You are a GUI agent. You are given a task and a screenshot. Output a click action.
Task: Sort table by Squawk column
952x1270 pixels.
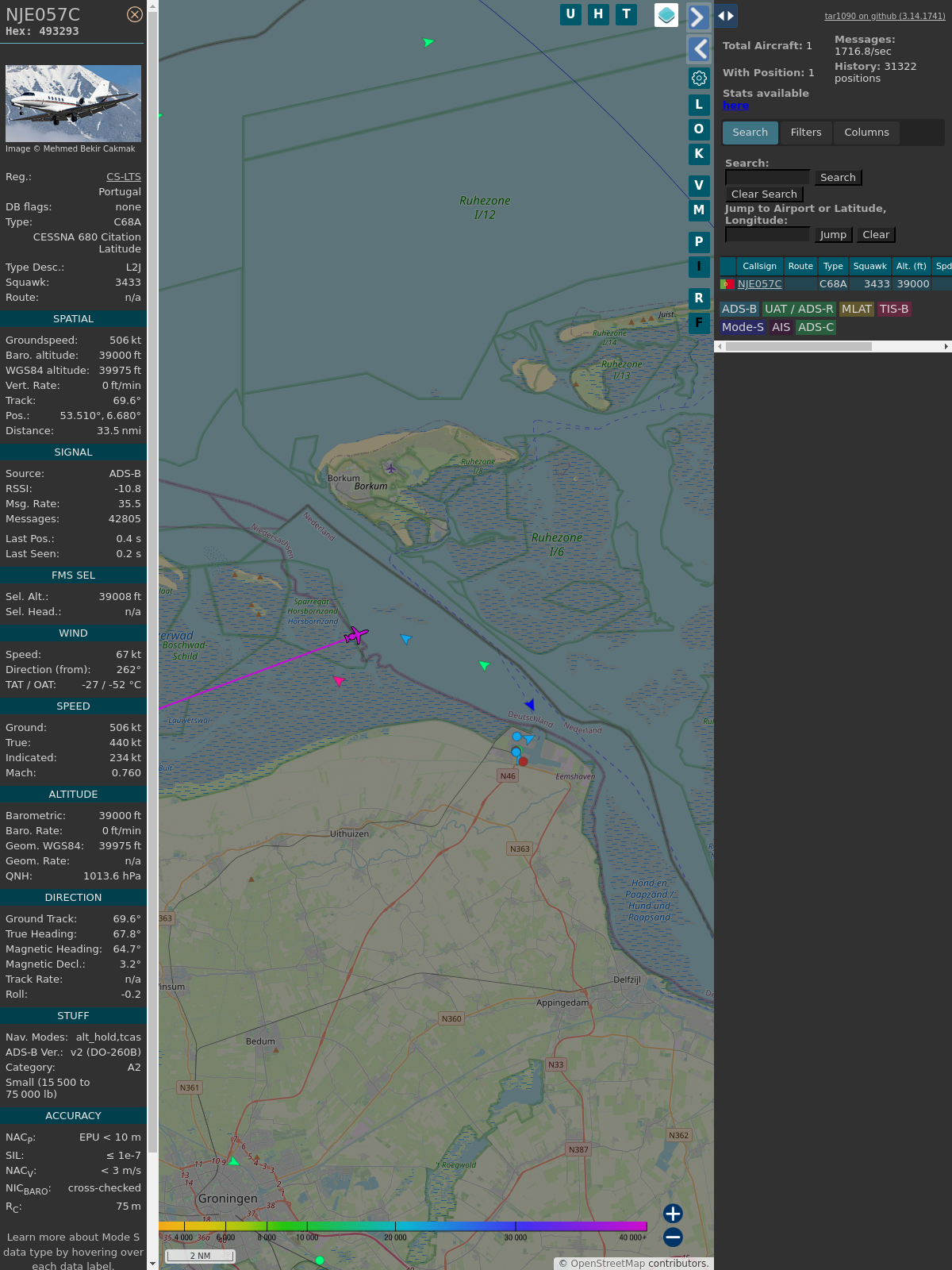(x=869, y=267)
